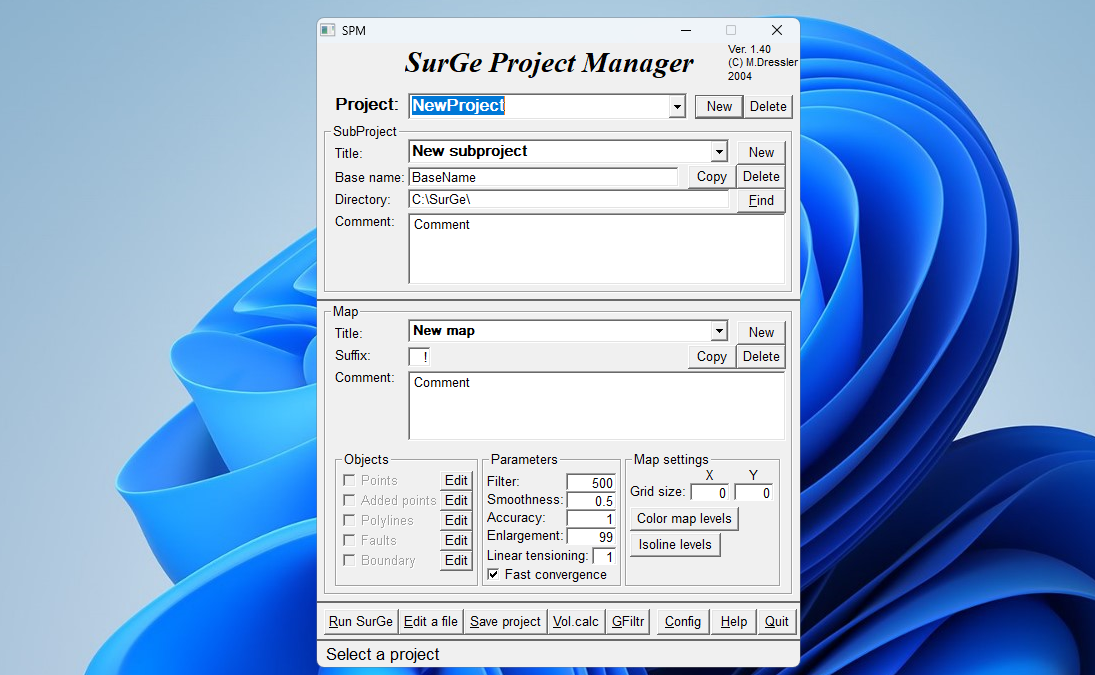Open the Project dropdown arrow
This screenshot has width=1095, height=675.
click(x=677, y=107)
